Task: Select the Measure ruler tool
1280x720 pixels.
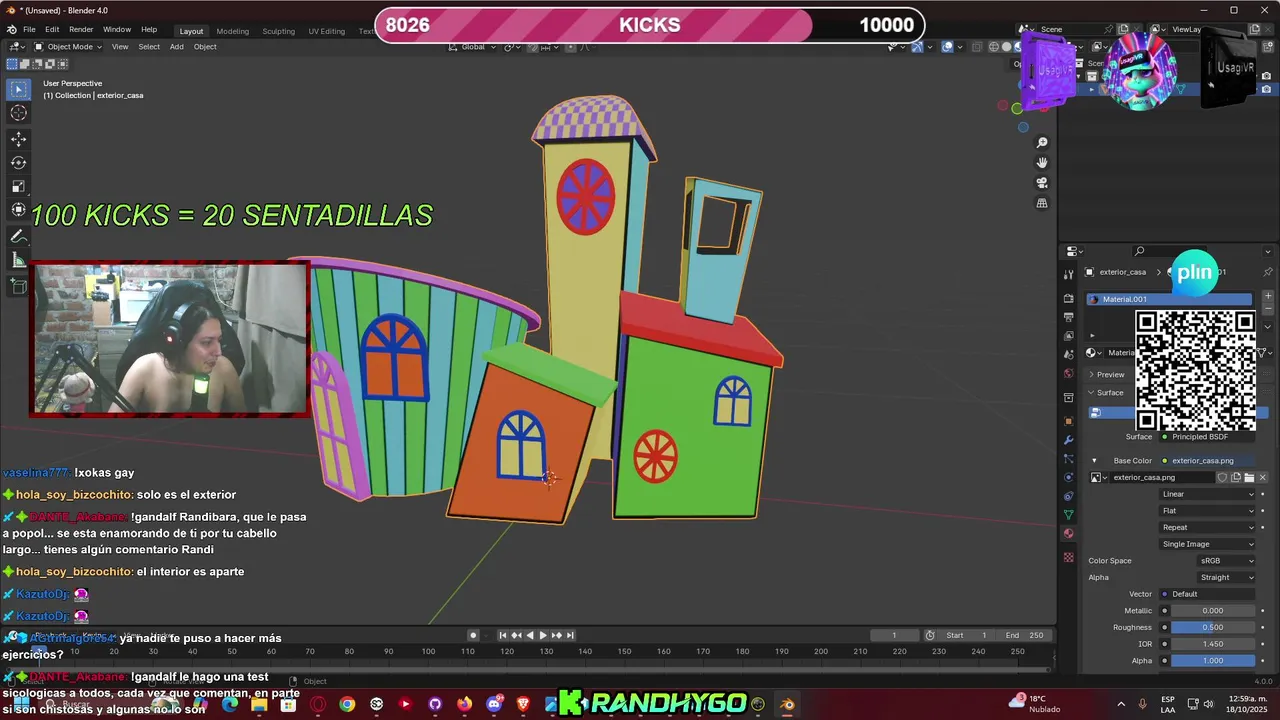Action: pyautogui.click(x=18, y=260)
